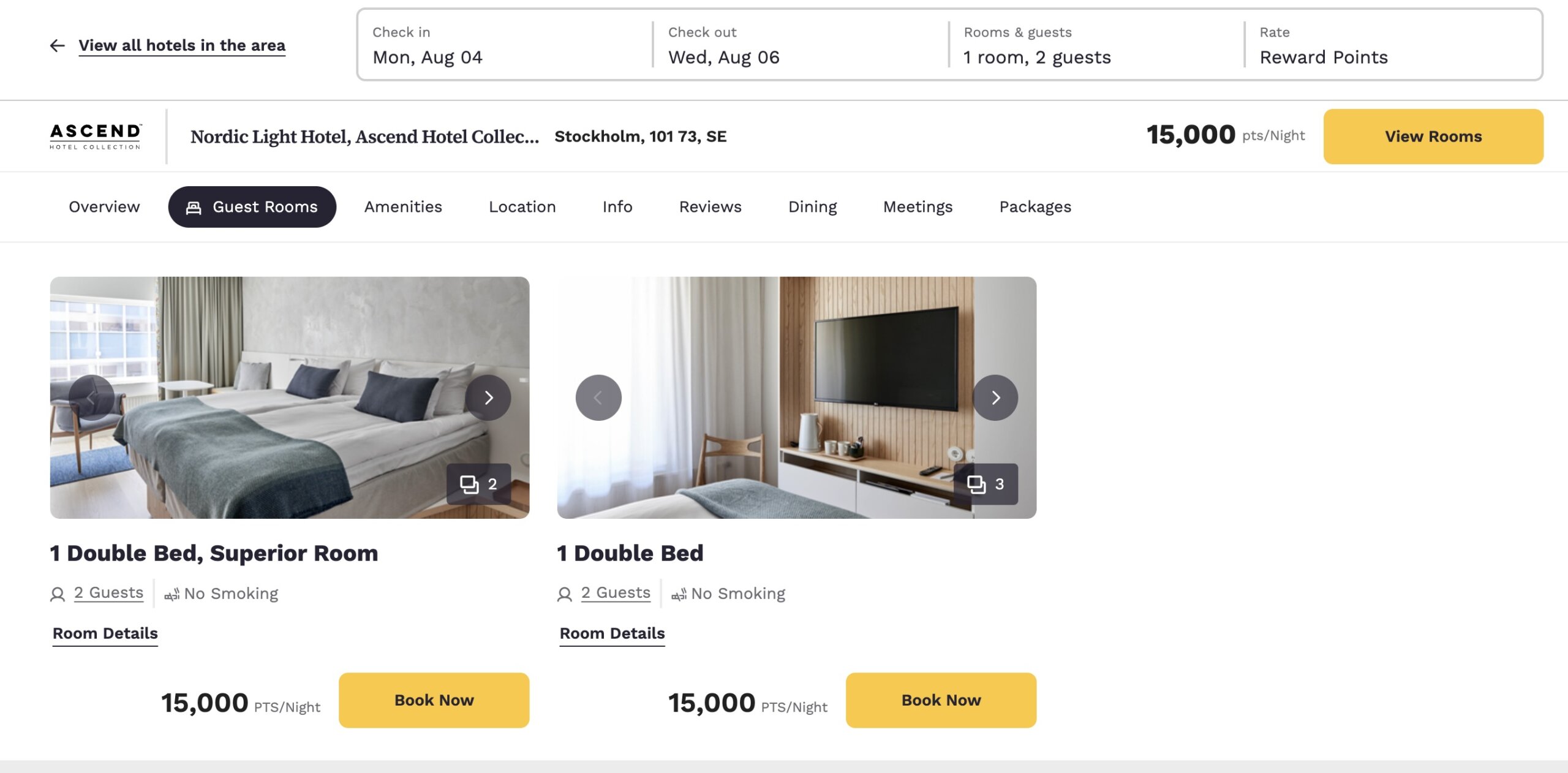Change the Rate type from Reward Points

[x=1392, y=45]
